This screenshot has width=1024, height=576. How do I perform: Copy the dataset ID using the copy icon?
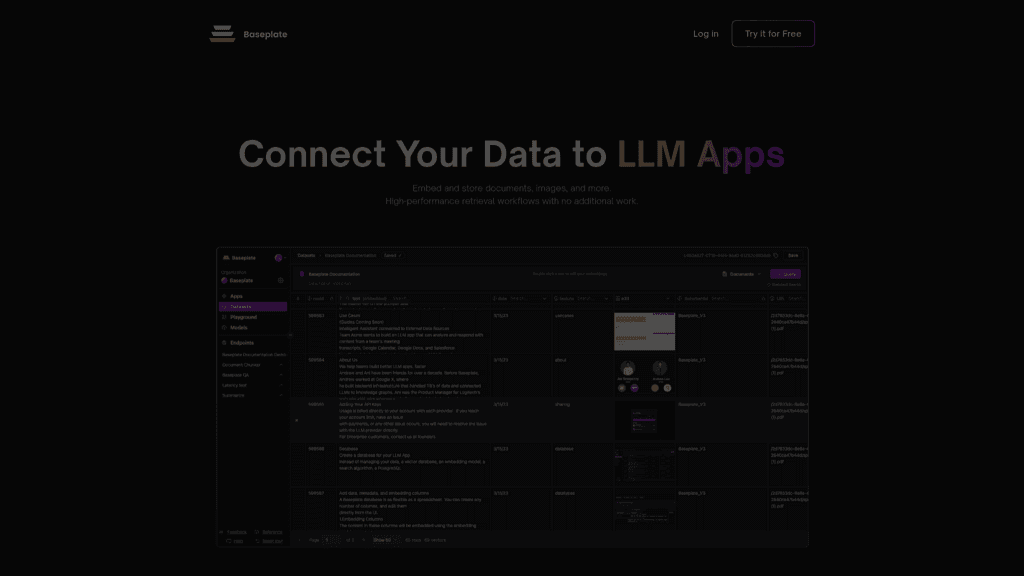point(774,256)
